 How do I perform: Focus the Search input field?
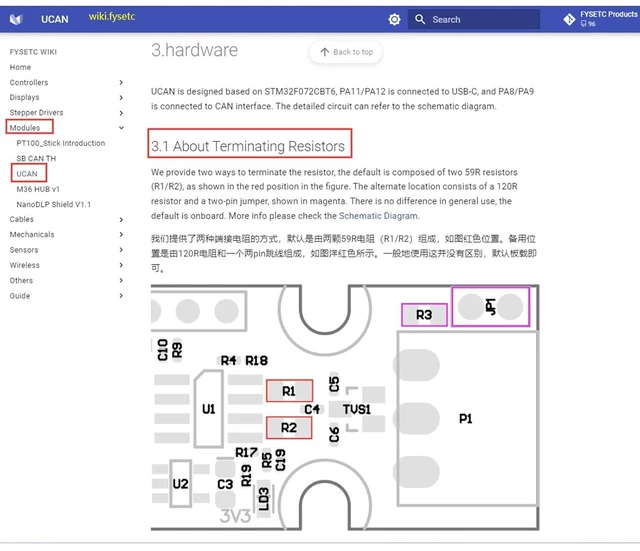pyautogui.click(x=473, y=19)
